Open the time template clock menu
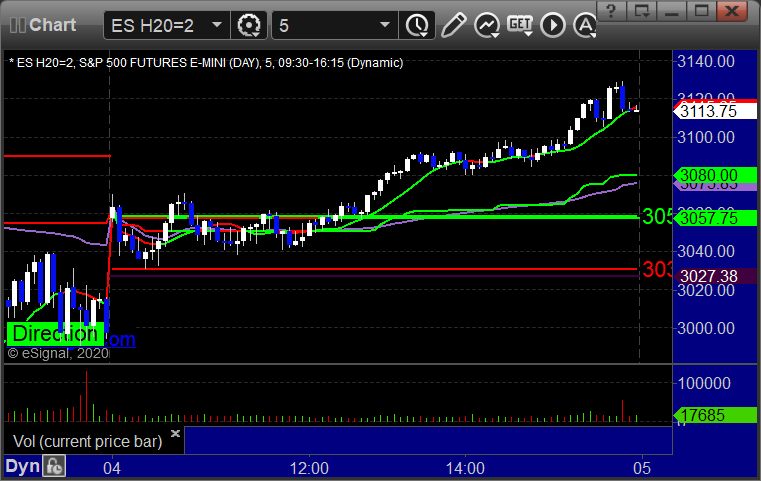Viewport: 761px width, 481px height. click(x=417, y=25)
